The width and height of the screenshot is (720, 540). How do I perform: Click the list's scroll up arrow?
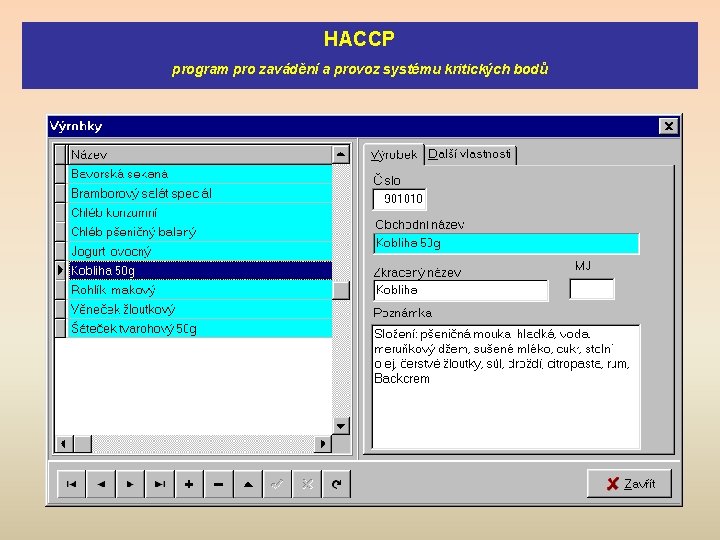pos(341,155)
